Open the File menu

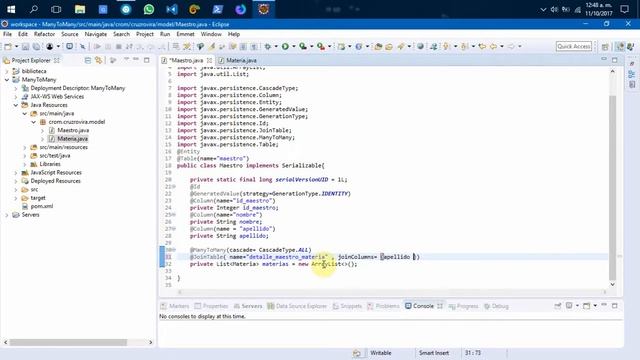pyautogui.click(x=7, y=34)
